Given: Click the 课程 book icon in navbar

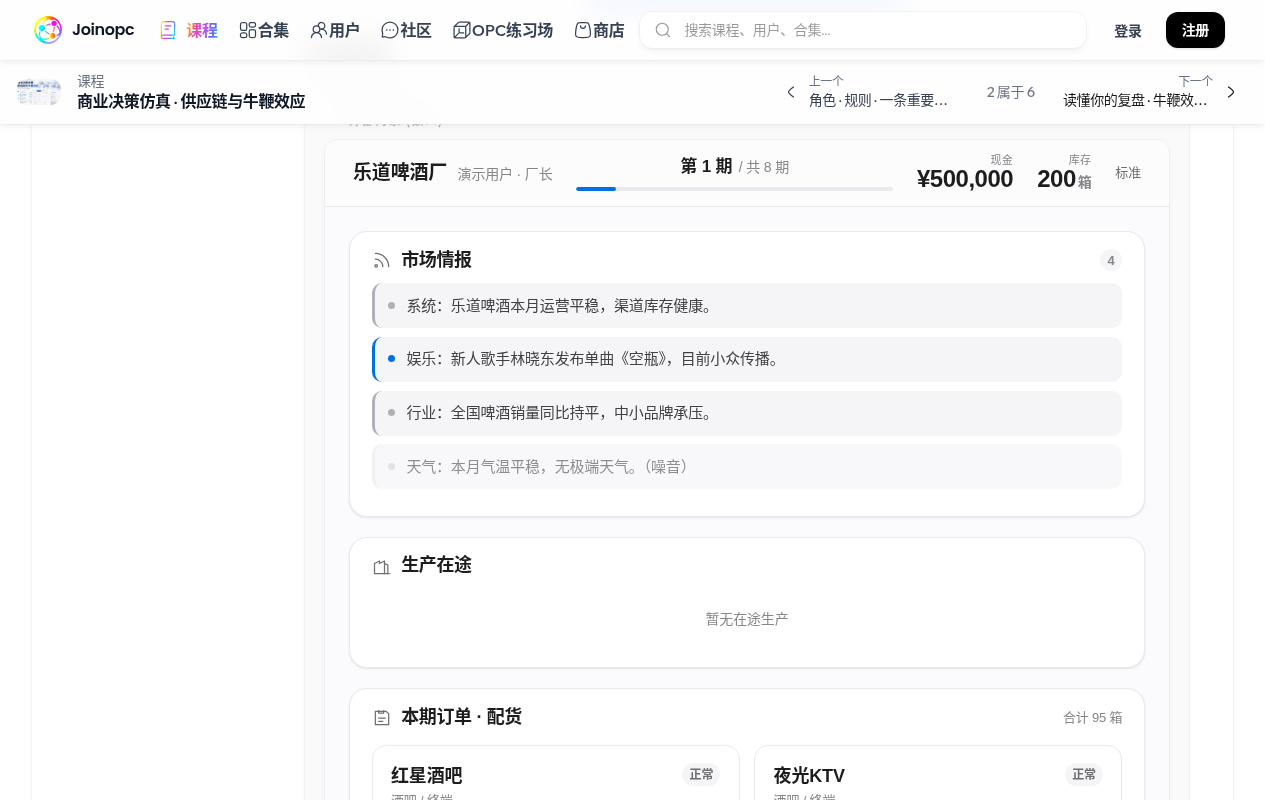Looking at the screenshot, I should coord(168,30).
